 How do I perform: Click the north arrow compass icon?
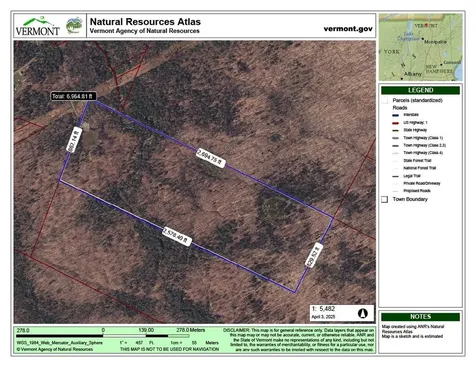[363, 313]
